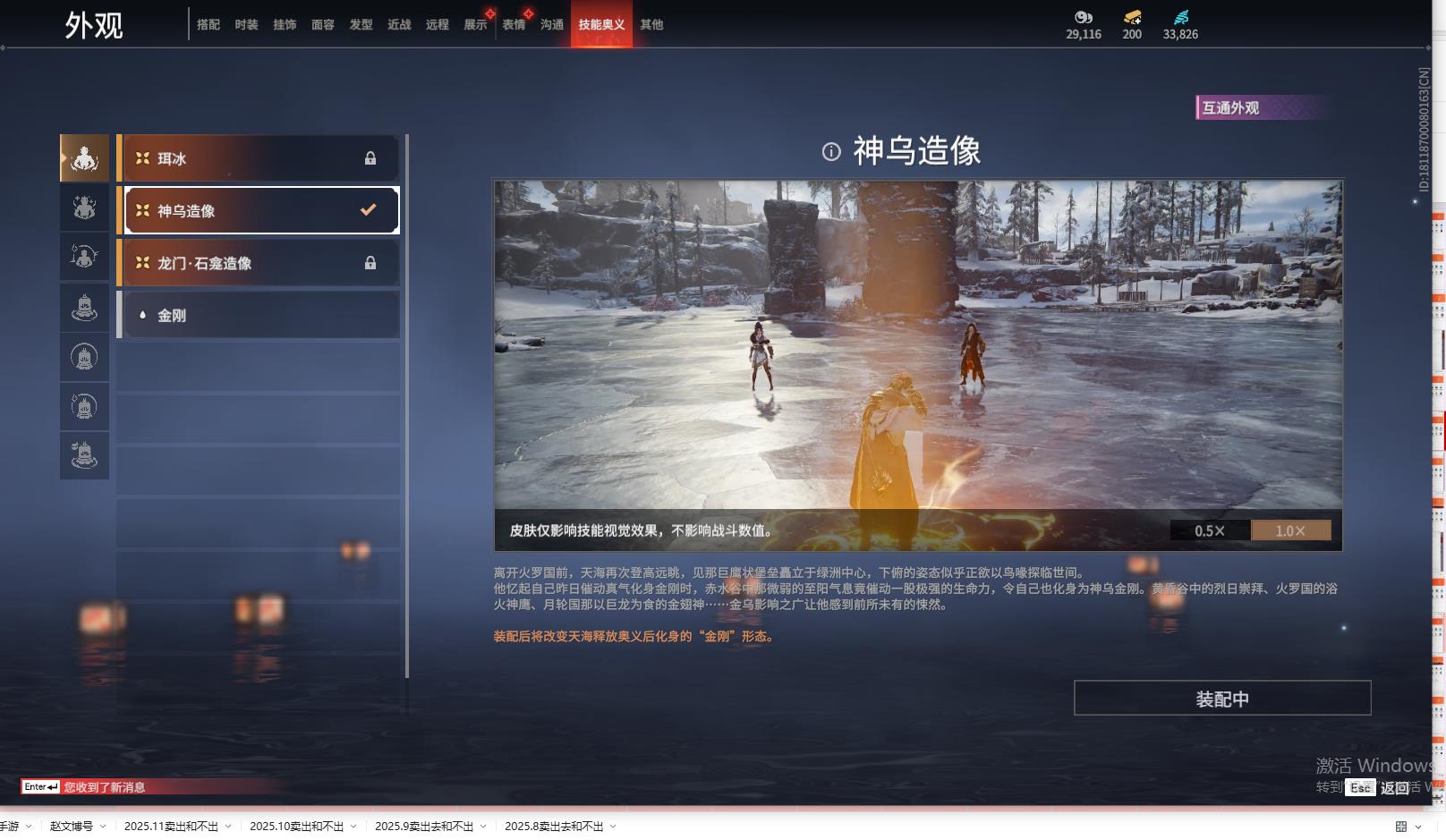
Task: Set preview speed to 1.0×
Action: click(x=1290, y=530)
